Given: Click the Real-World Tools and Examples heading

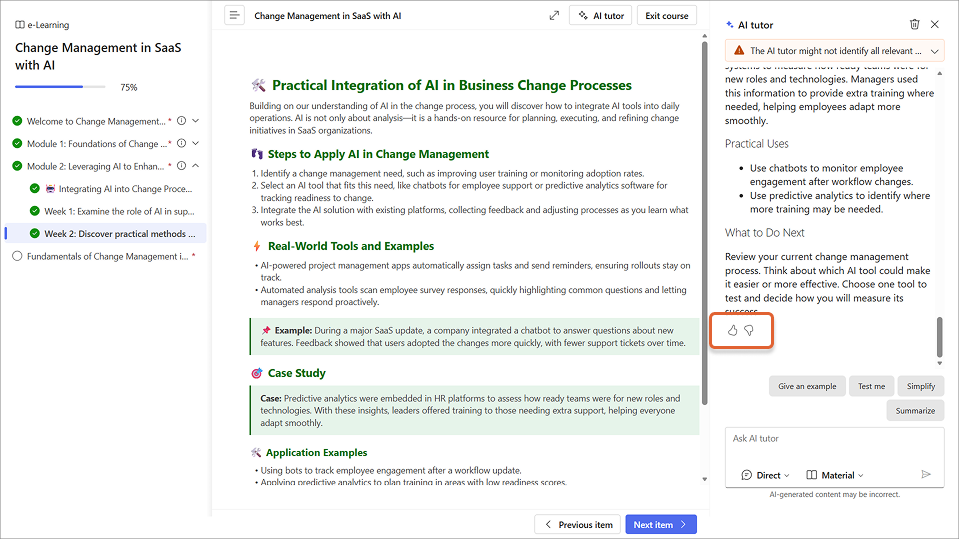Looking at the screenshot, I should point(351,246).
